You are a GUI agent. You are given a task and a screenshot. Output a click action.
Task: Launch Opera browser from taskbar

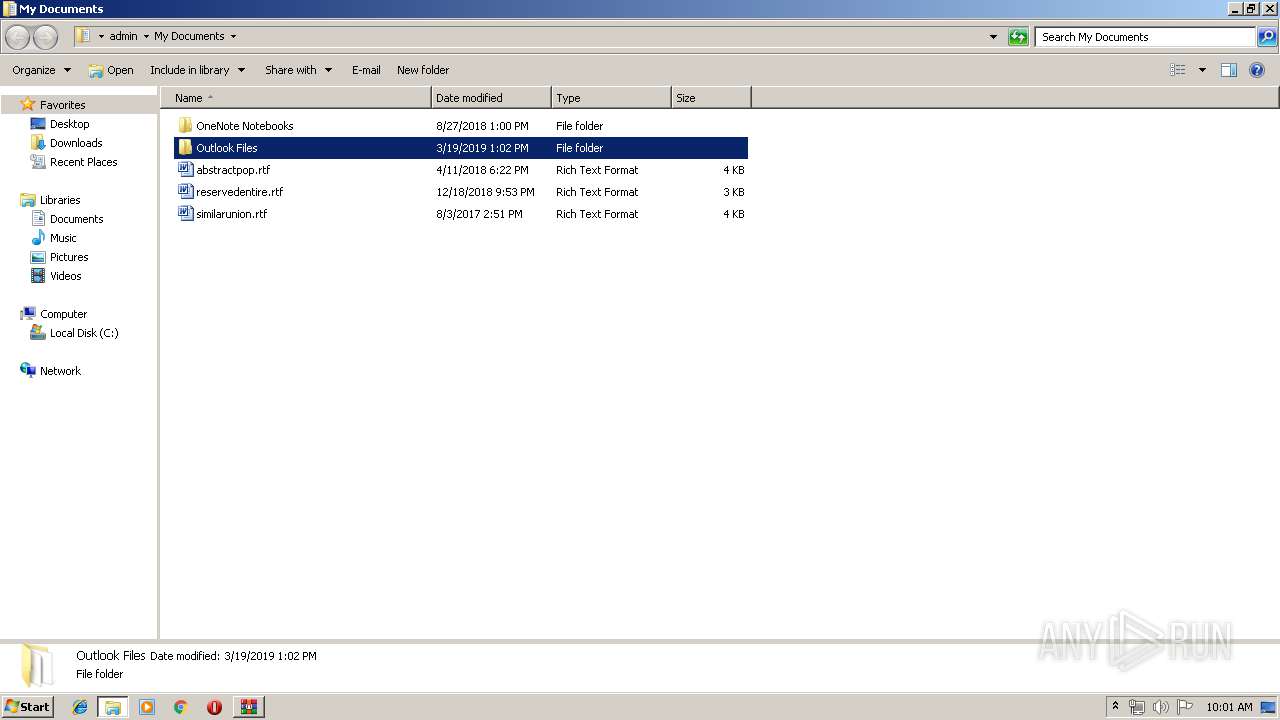click(214, 707)
